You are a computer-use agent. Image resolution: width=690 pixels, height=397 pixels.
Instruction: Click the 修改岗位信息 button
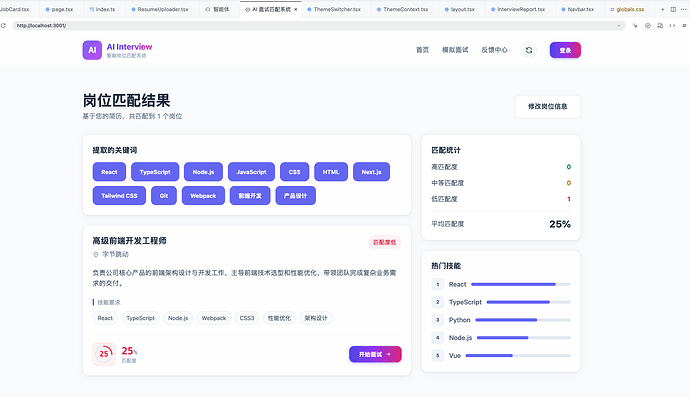pos(547,107)
